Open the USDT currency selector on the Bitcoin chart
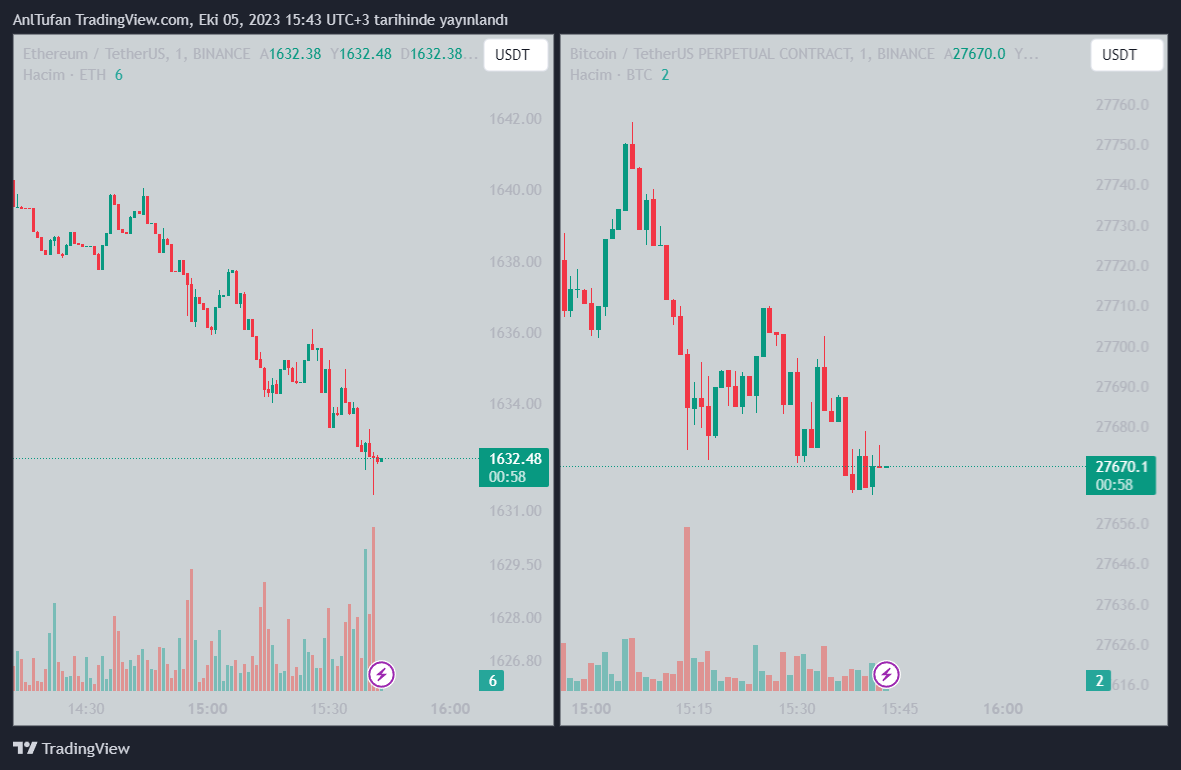Viewport: 1181px width, 770px height. pos(1126,55)
